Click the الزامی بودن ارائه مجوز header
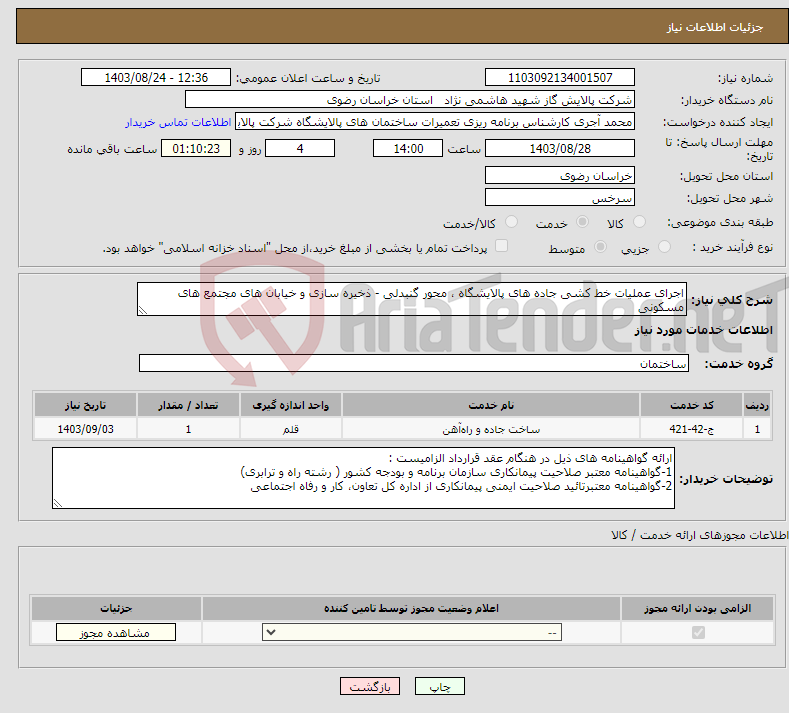The height and width of the screenshot is (713, 789). (x=697, y=608)
